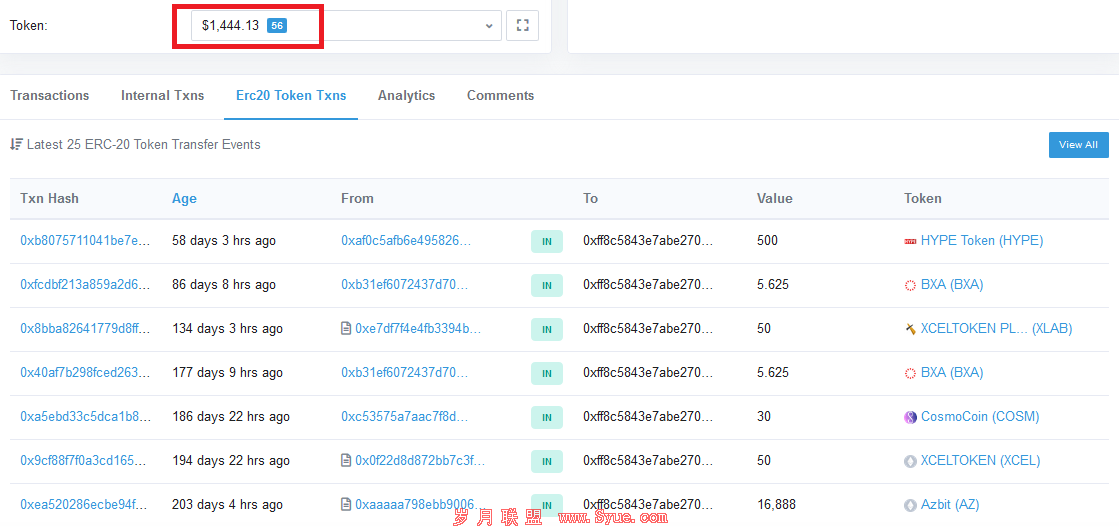Image resolution: width=1119 pixels, height=527 pixels.
Task: Click the value 500 in HYPE row
Action: (767, 241)
